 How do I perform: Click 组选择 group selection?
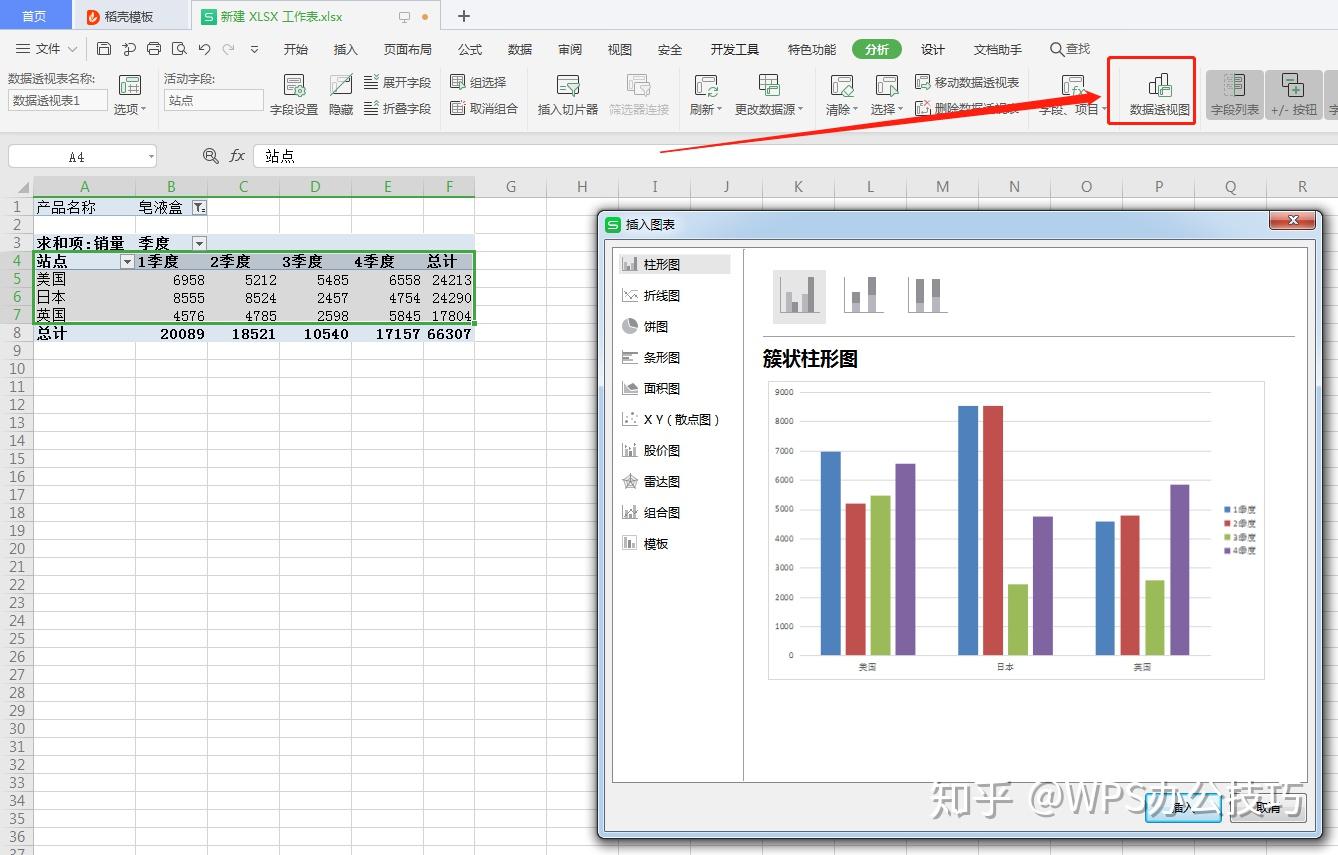coord(478,82)
